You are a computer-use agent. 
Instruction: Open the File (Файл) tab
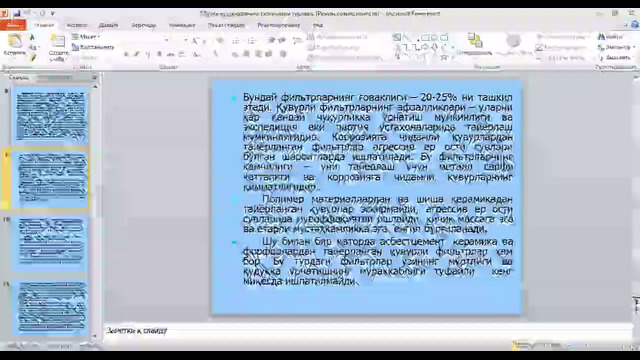coord(13,25)
